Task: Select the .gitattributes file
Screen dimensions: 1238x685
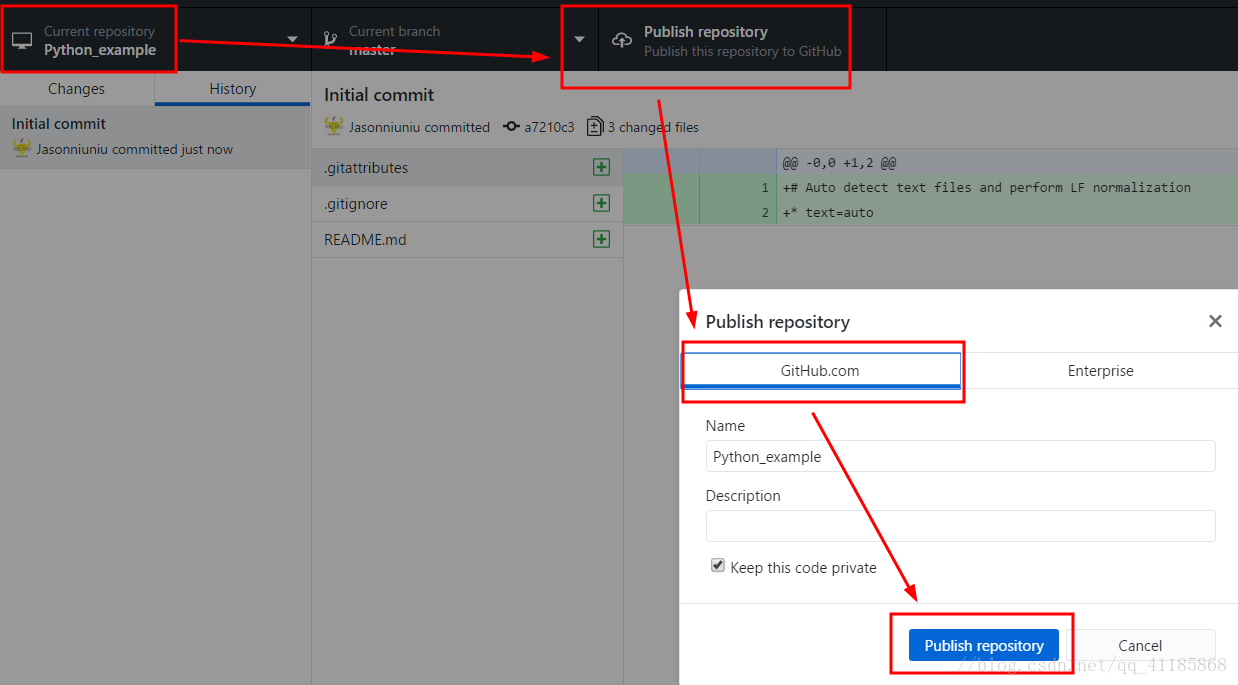Action: 467,168
